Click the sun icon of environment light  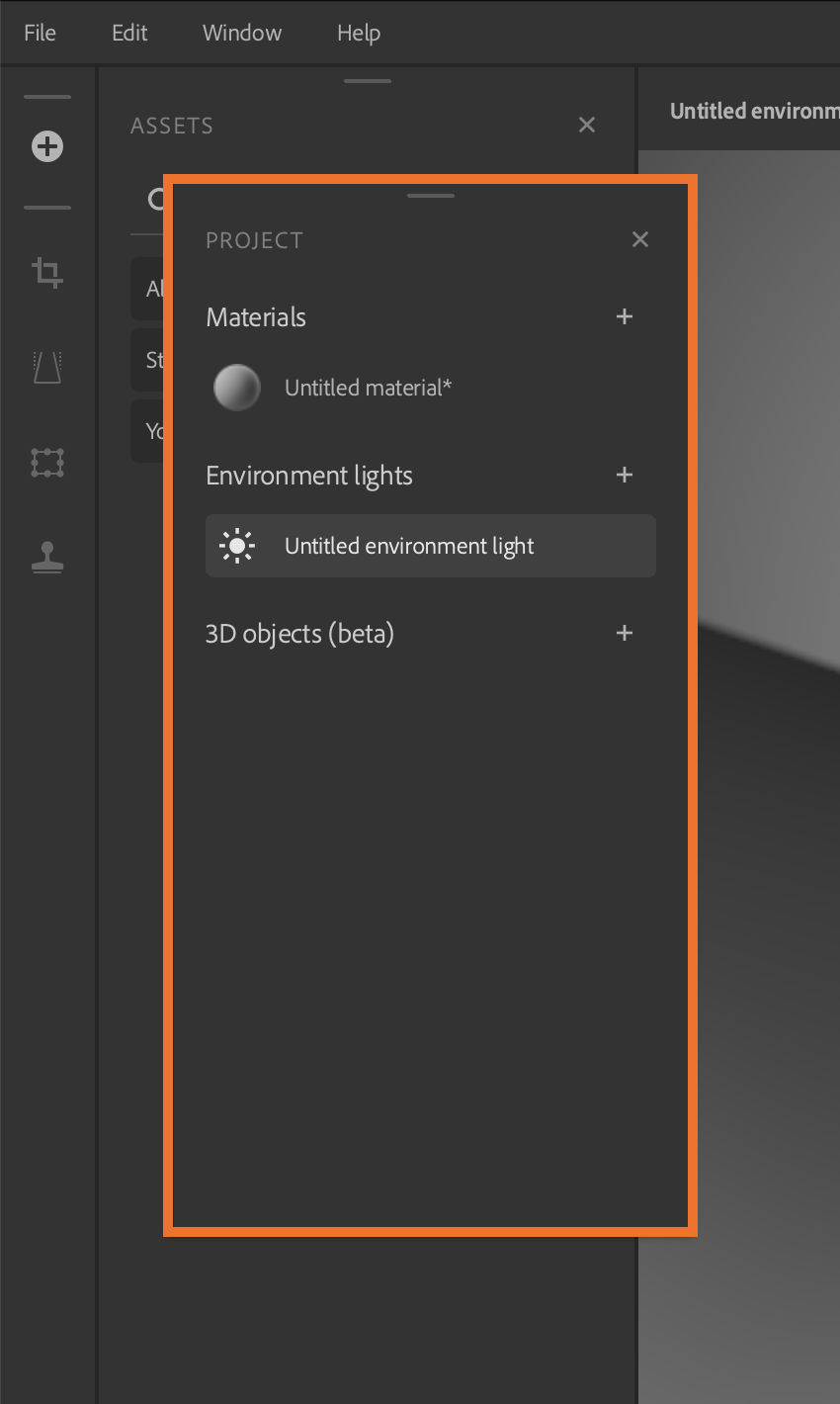(237, 546)
